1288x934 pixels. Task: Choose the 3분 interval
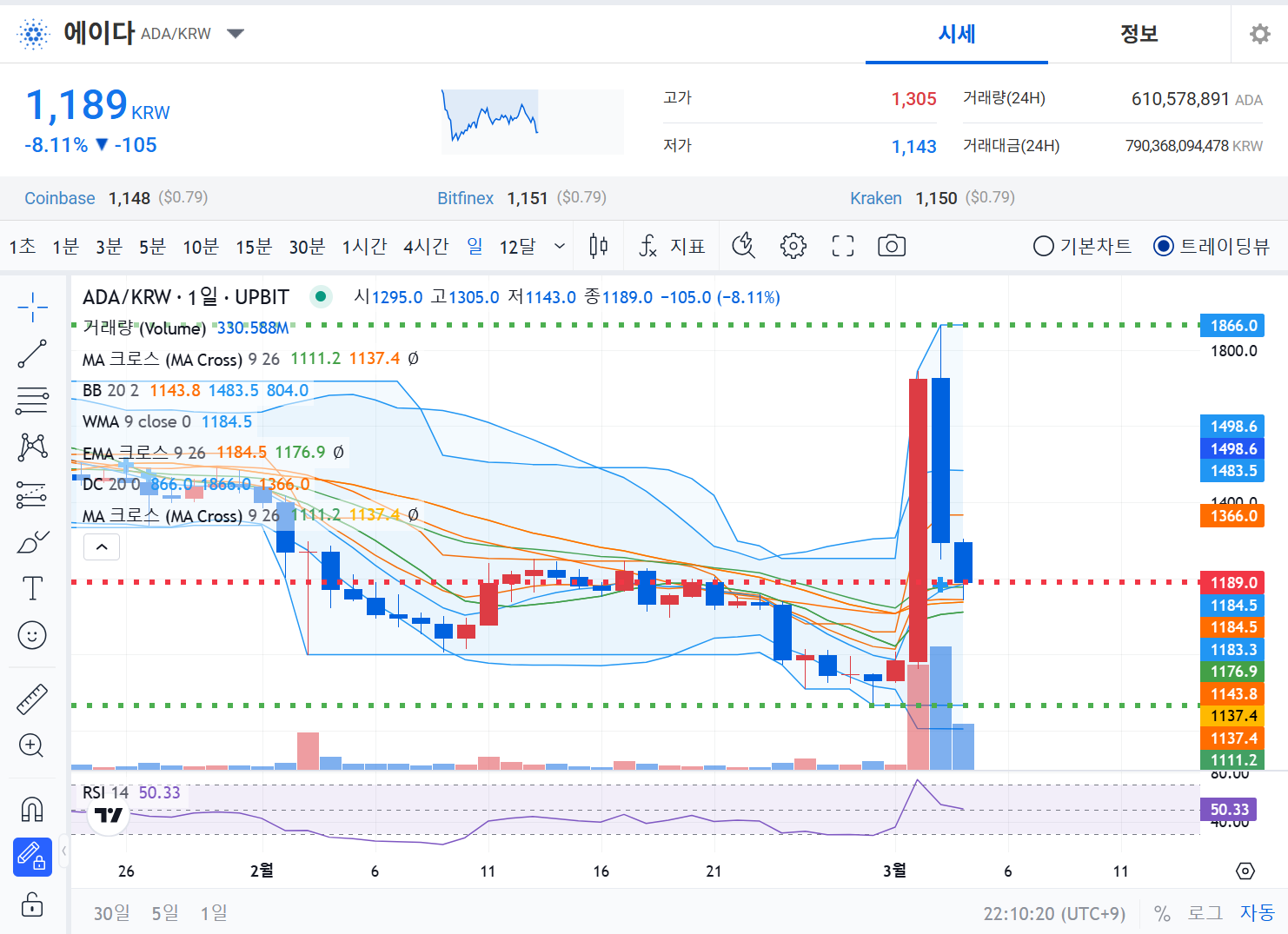(x=109, y=247)
